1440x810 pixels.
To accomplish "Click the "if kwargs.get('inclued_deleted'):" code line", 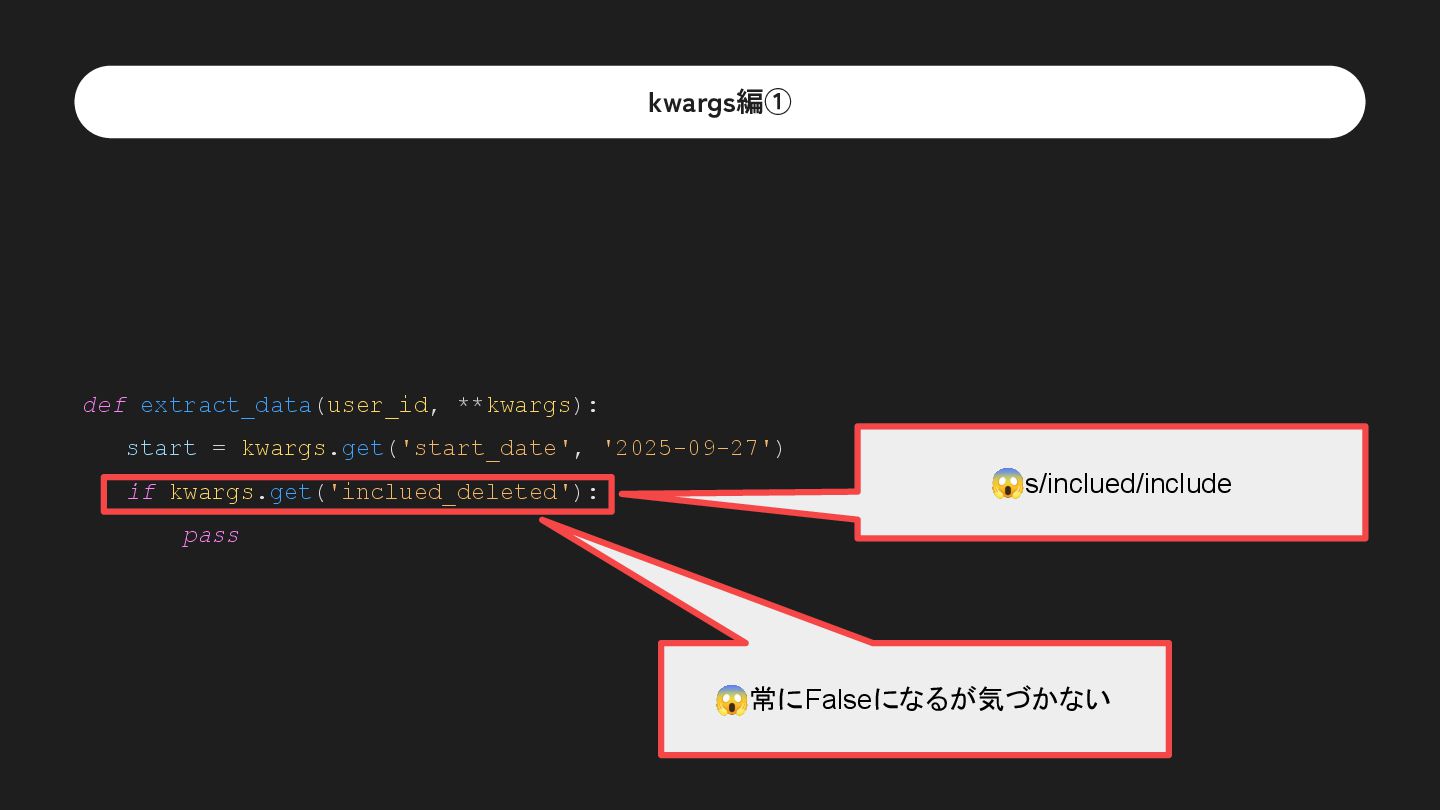I will pos(361,492).
